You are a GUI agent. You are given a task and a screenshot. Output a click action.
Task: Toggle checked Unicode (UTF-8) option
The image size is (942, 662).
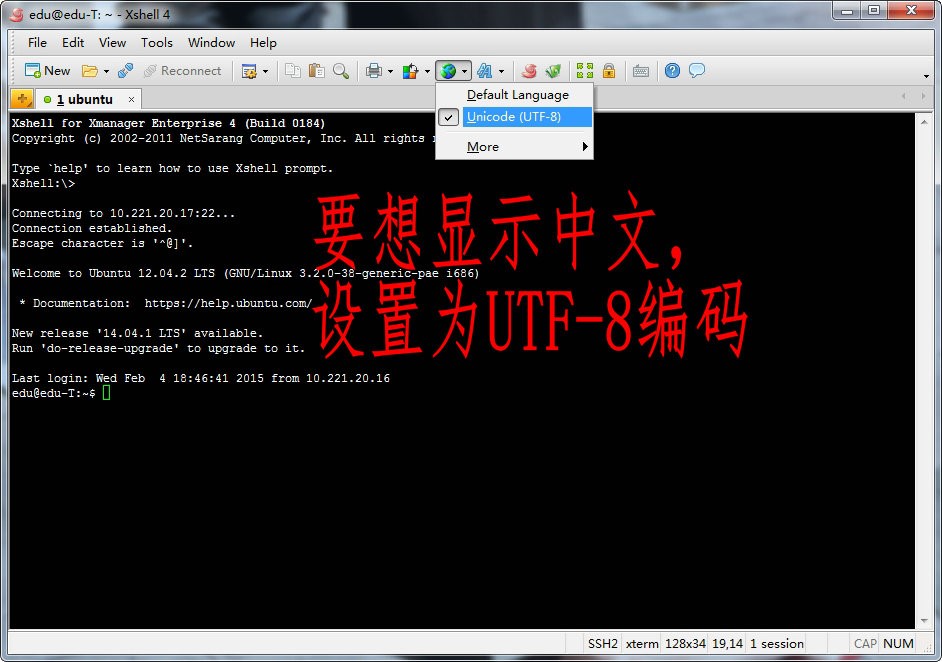(x=514, y=117)
